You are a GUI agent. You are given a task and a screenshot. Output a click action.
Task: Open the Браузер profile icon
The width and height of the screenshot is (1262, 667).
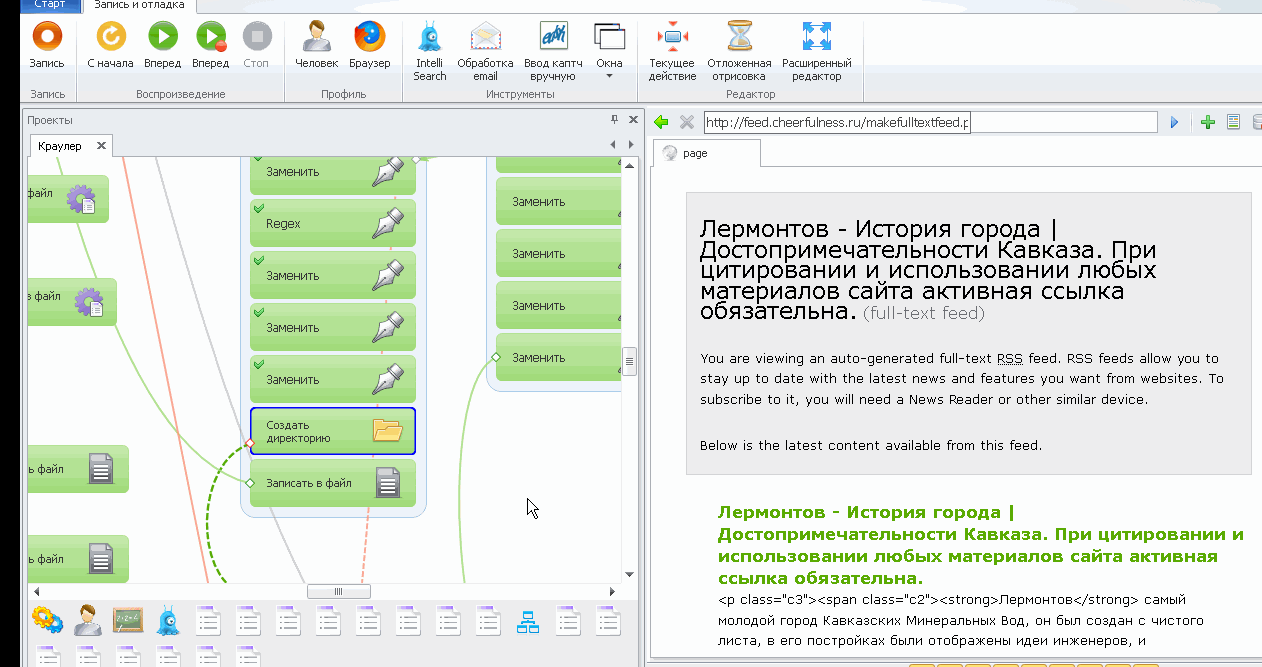(x=369, y=45)
